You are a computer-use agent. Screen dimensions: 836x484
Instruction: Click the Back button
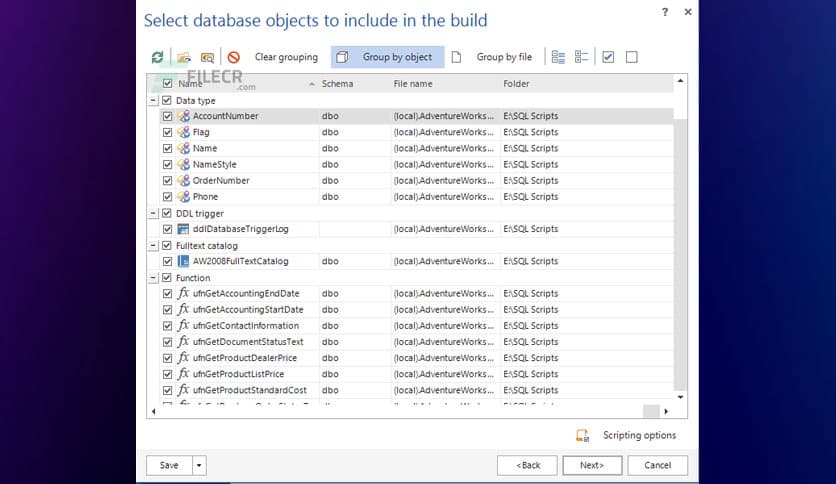pos(527,465)
